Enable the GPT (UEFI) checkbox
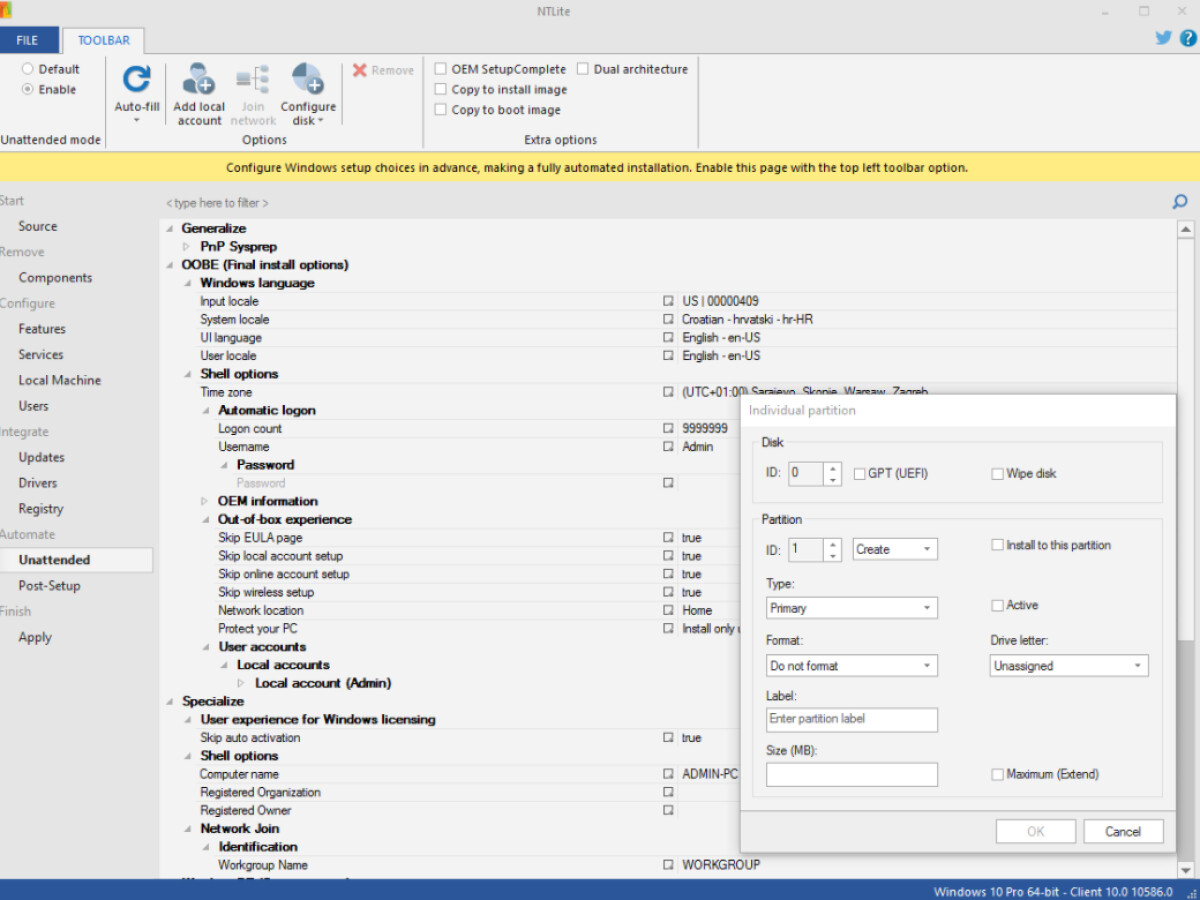The height and width of the screenshot is (900, 1200). 859,474
